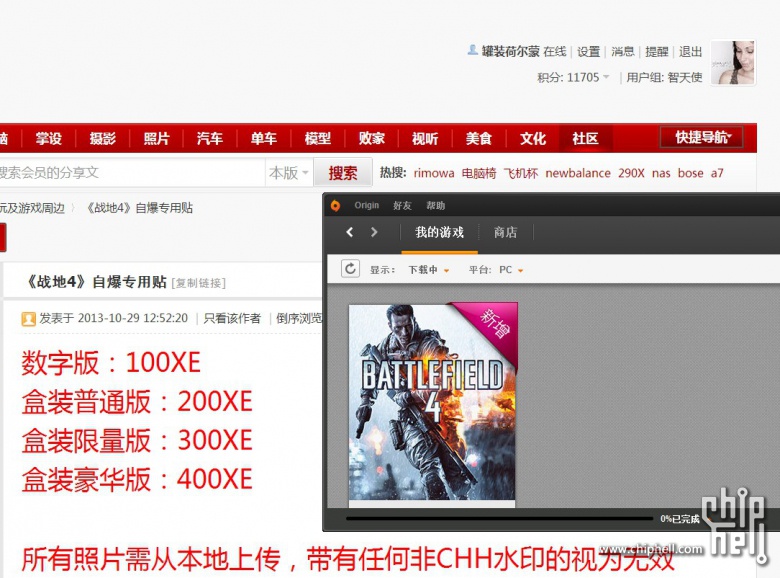The height and width of the screenshot is (578, 780).
Task: Click the text 盒装限量版：300XE
Action: click(137, 440)
